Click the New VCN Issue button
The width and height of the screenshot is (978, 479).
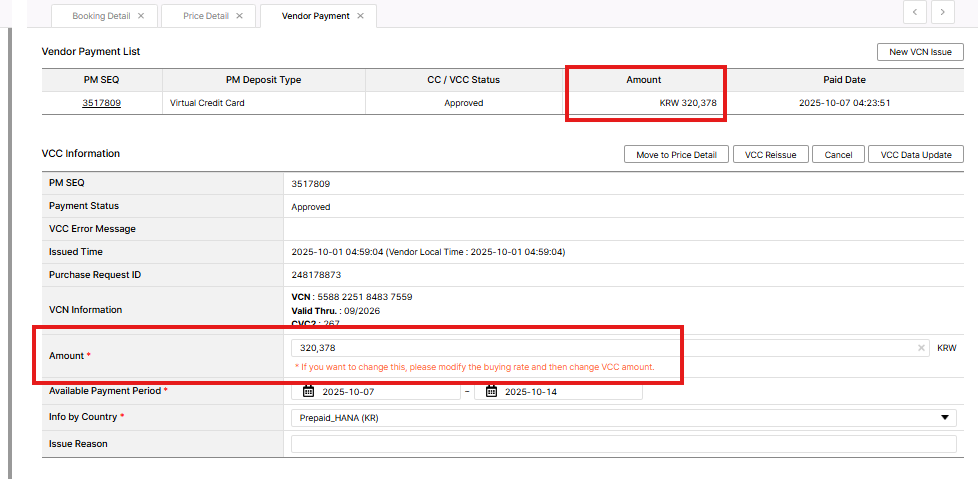[920, 52]
